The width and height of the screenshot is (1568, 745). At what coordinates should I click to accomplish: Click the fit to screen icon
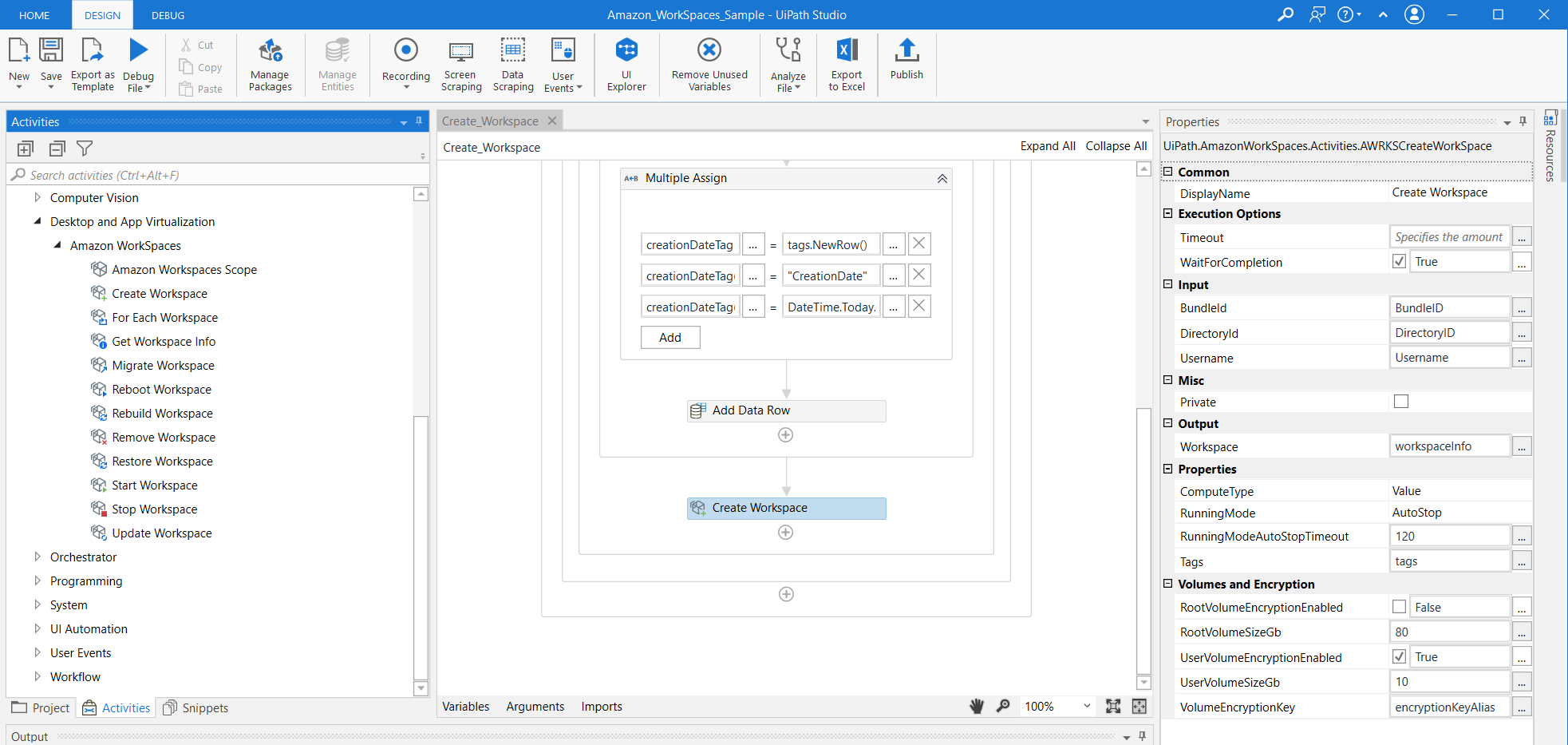[1113, 706]
